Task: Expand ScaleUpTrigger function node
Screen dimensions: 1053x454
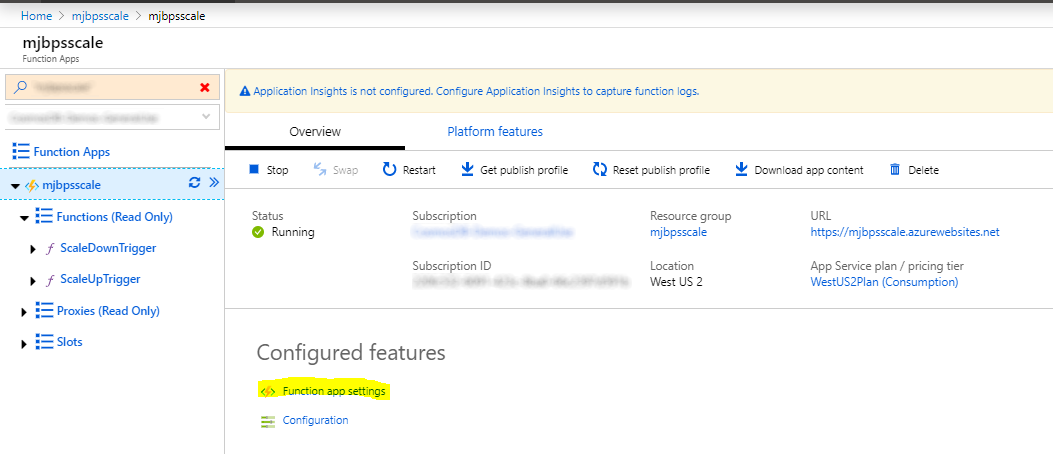Action: coord(33,280)
